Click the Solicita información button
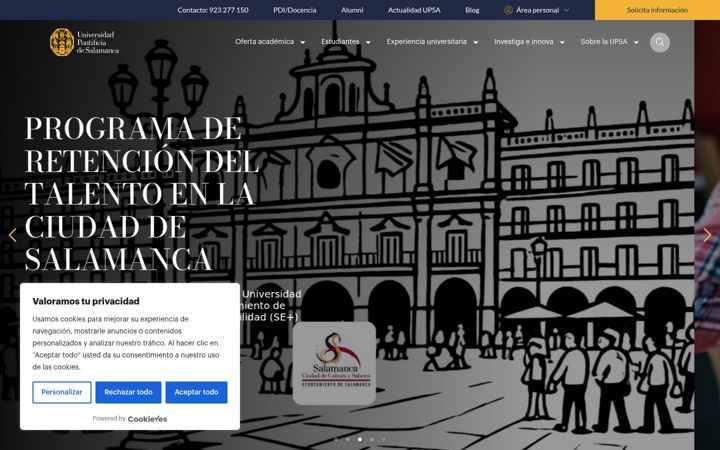Image resolution: width=720 pixels, height=450 pixels. [x=657, y=10]
